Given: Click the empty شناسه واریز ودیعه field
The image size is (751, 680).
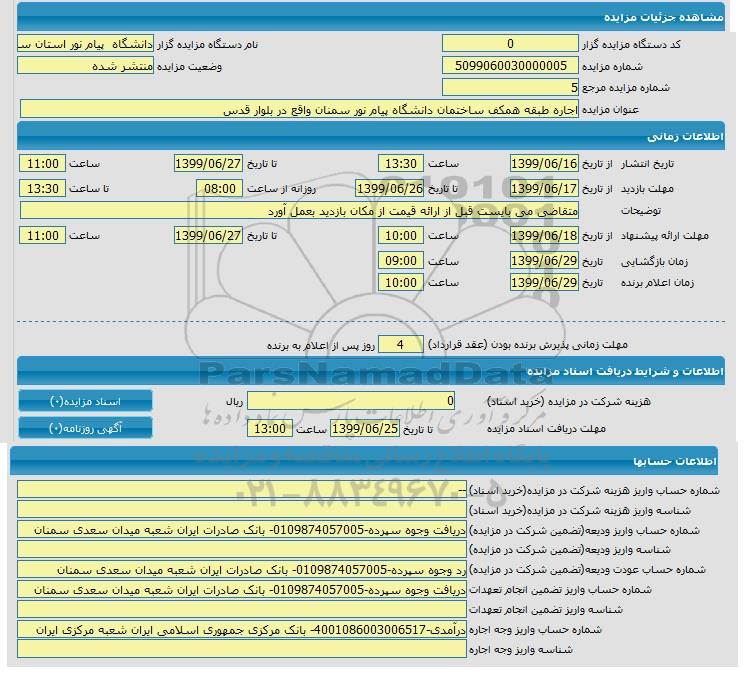Looking at the screenshot, I should [x=242, y=549].
